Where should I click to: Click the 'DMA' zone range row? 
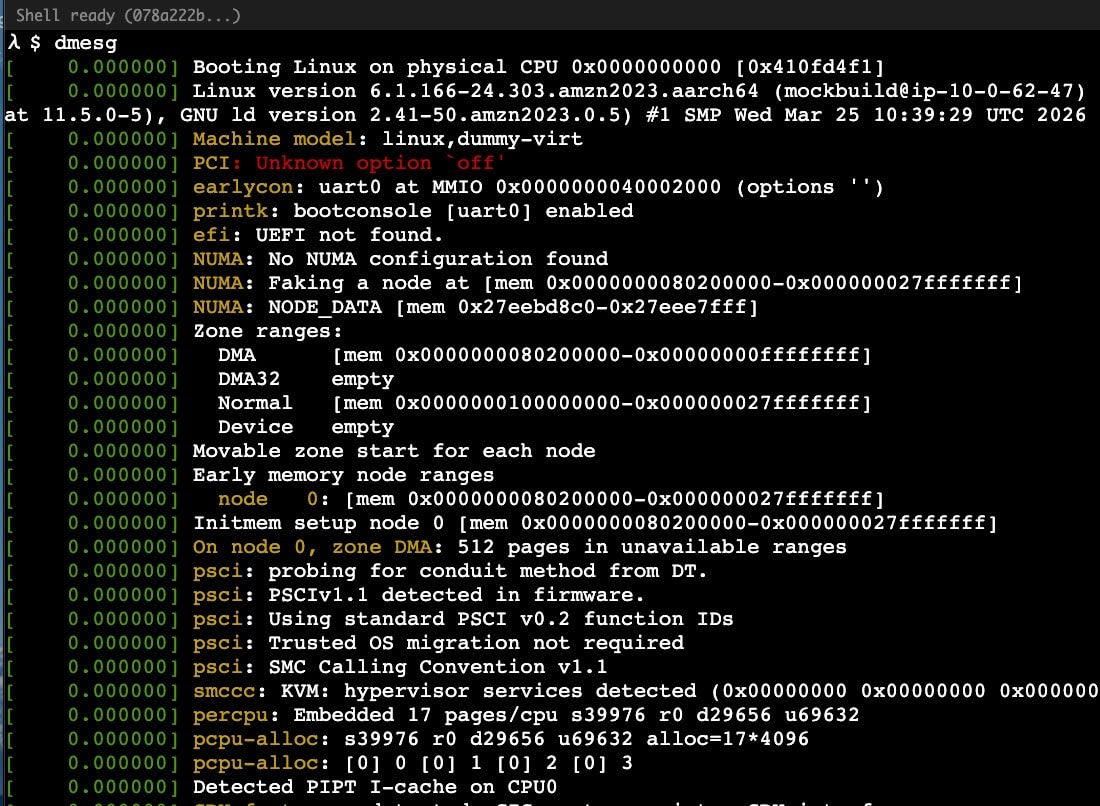tap(544, 355)
